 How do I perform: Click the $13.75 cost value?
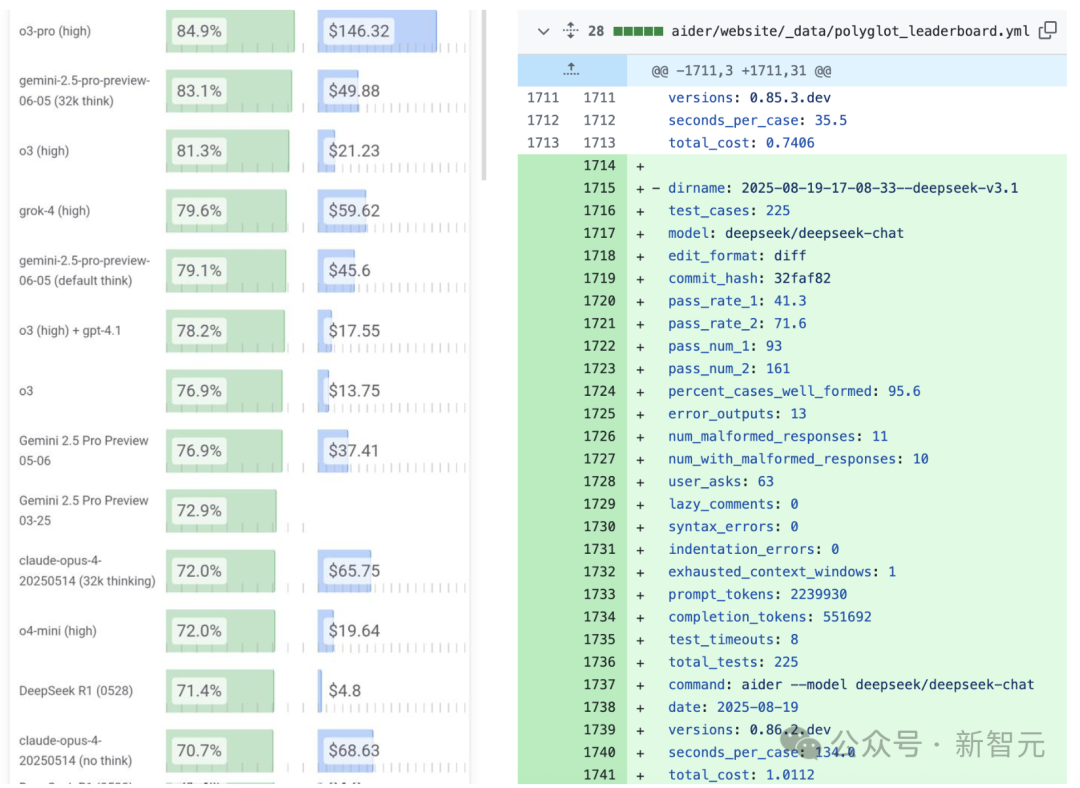[354, 391]
